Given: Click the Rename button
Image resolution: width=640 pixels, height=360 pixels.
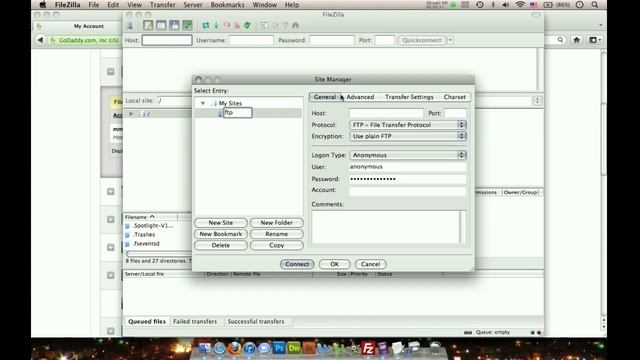Looking at the screenshot, I should click(277, 234).
